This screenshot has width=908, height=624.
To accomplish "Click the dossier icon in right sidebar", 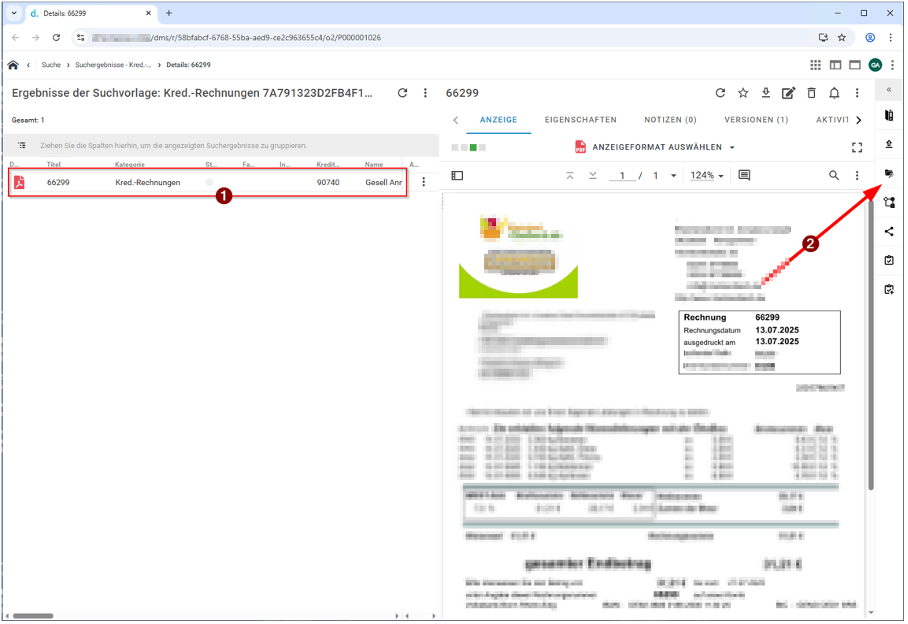I will click(889, 115).
